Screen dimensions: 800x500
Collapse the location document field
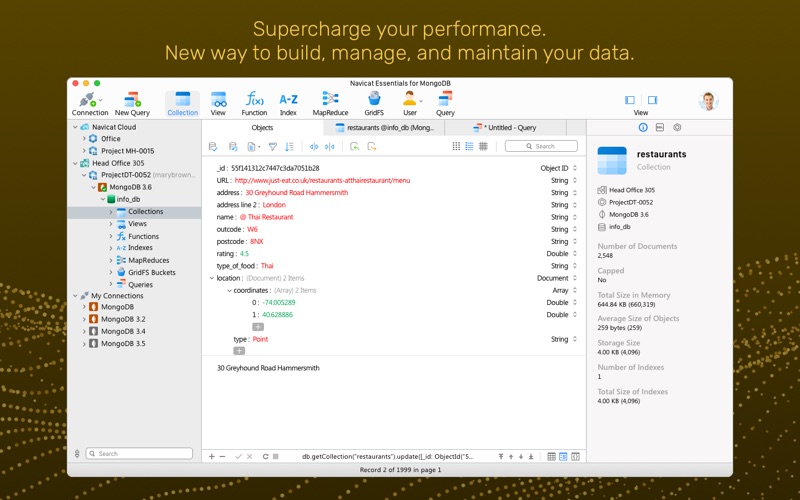(212, 278)
